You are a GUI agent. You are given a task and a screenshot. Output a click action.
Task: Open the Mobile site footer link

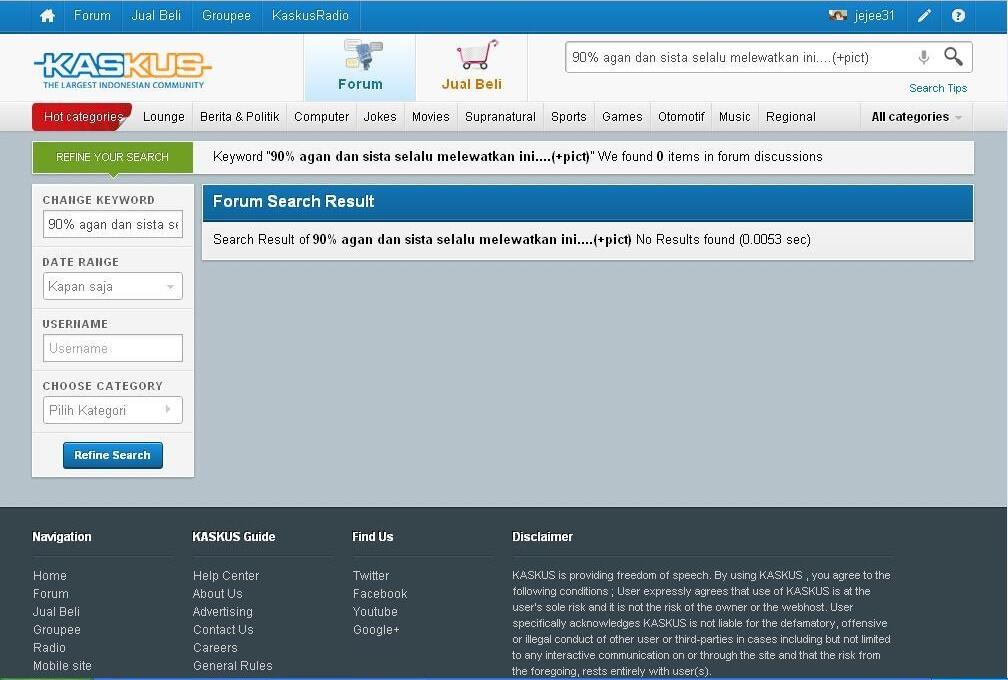click(62, 666)
